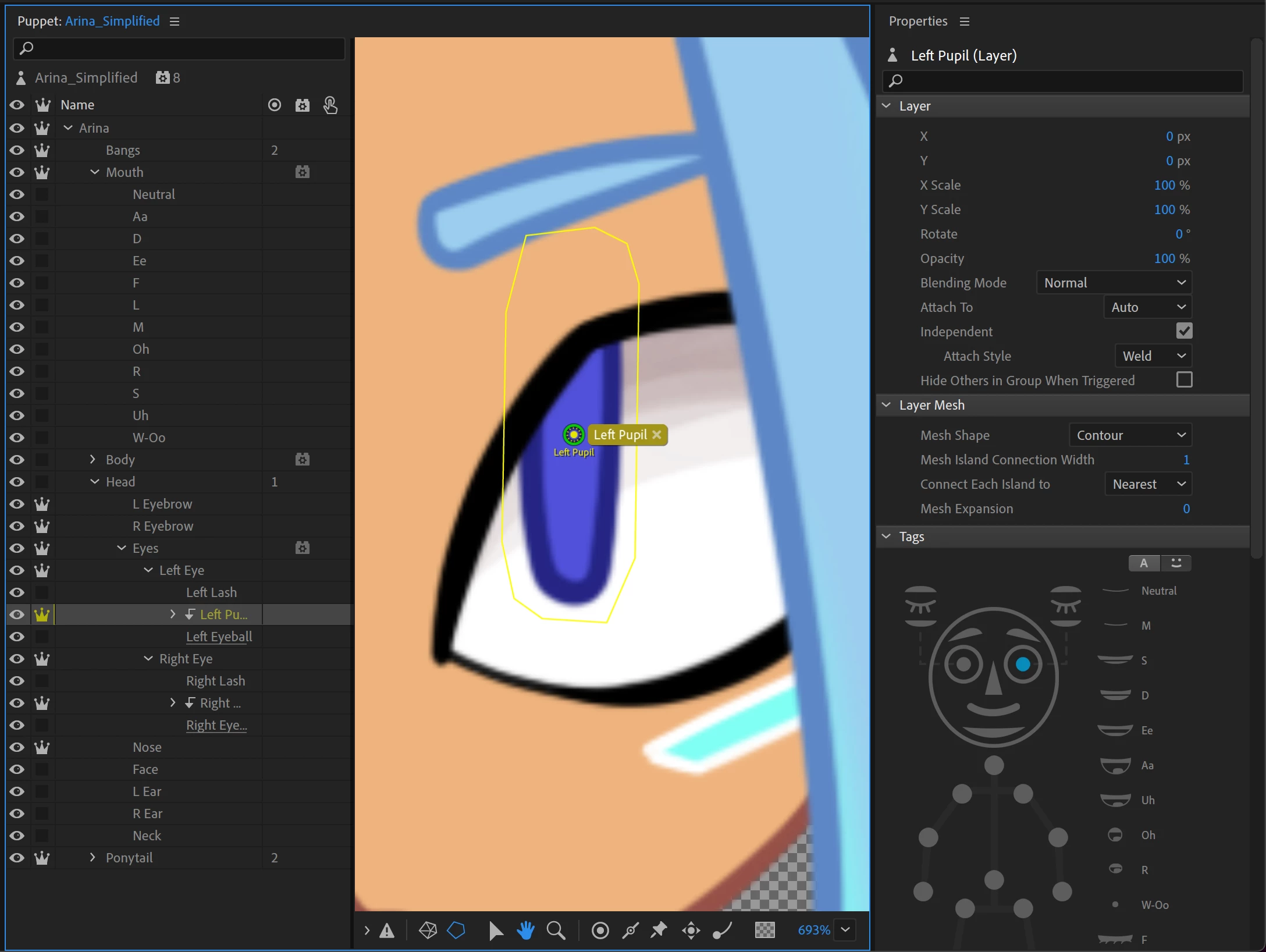Open the Properties panel menu

pos(965,22)
